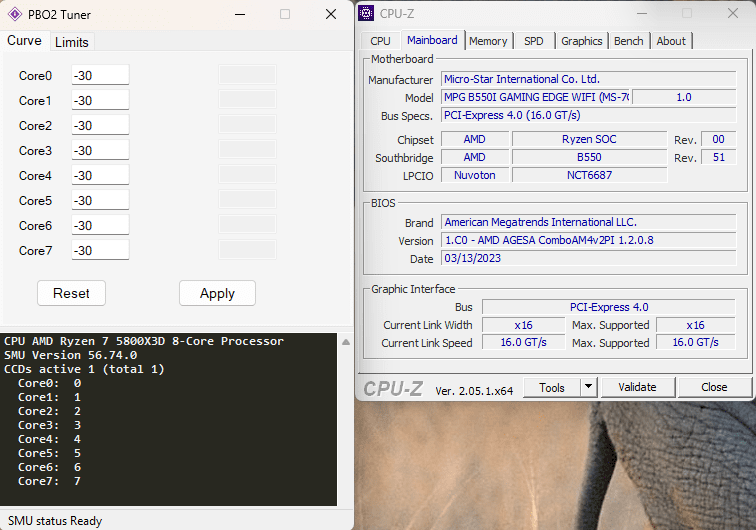The height and width of the screenshot is (530, 756).
Task: Click the BIOS Date 03/13/2023 value
Action: point(589,258)
